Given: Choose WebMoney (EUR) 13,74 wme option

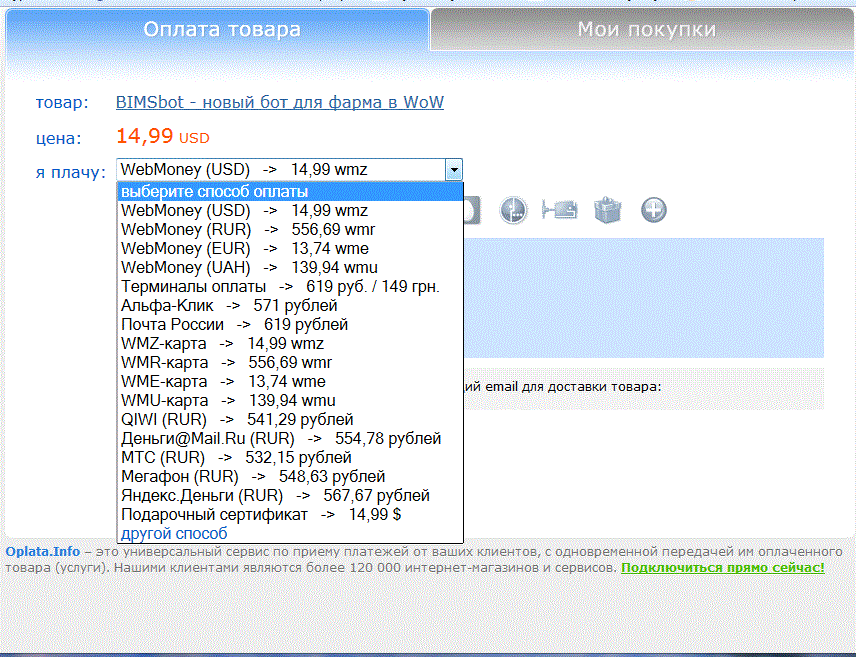Looking at the screenshot, I should [290, 248].
